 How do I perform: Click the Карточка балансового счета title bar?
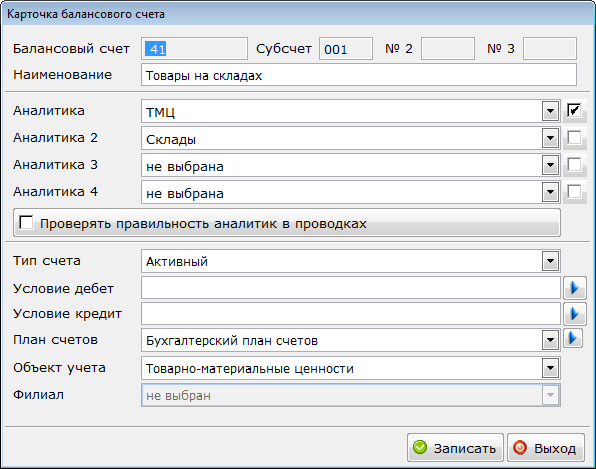298,14
